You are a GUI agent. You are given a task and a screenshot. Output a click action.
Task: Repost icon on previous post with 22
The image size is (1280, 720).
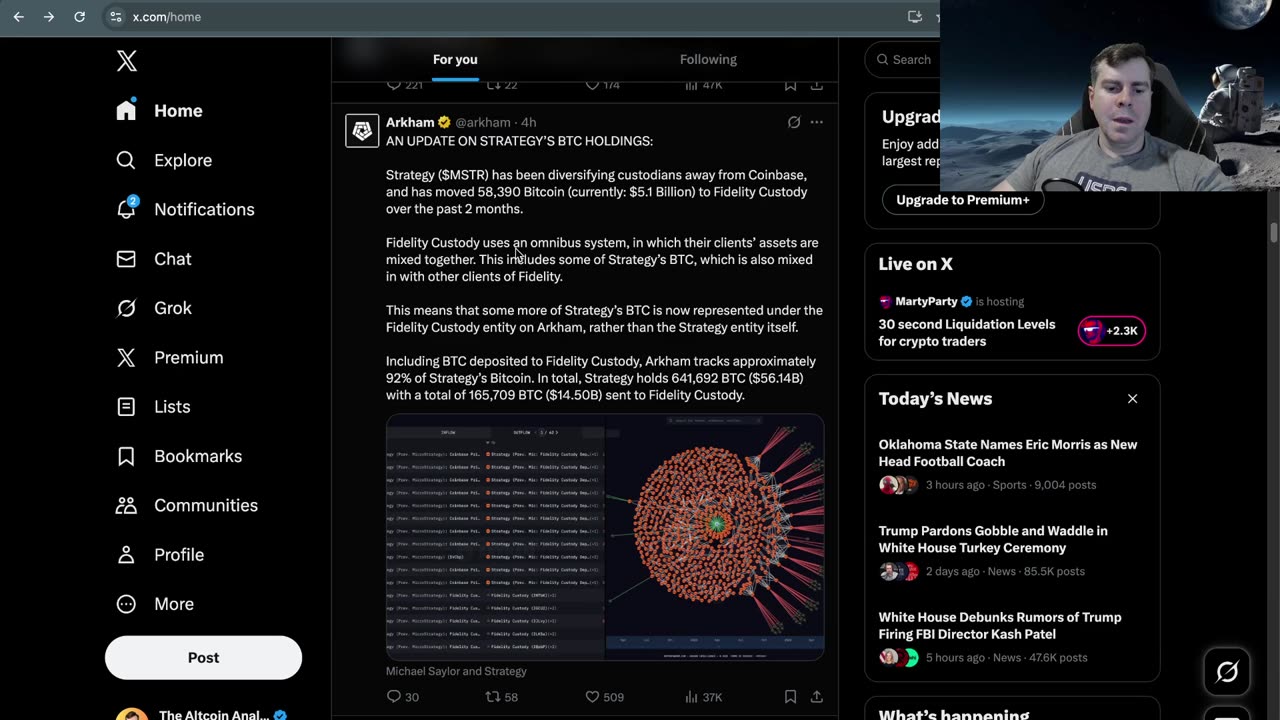point(502,86)
